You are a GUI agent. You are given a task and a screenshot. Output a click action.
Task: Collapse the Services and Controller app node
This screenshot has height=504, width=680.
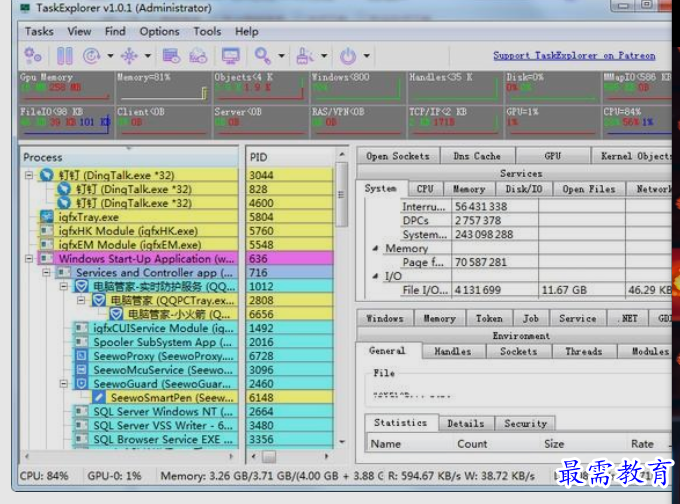pyautogui.click(x=46, y=272)
